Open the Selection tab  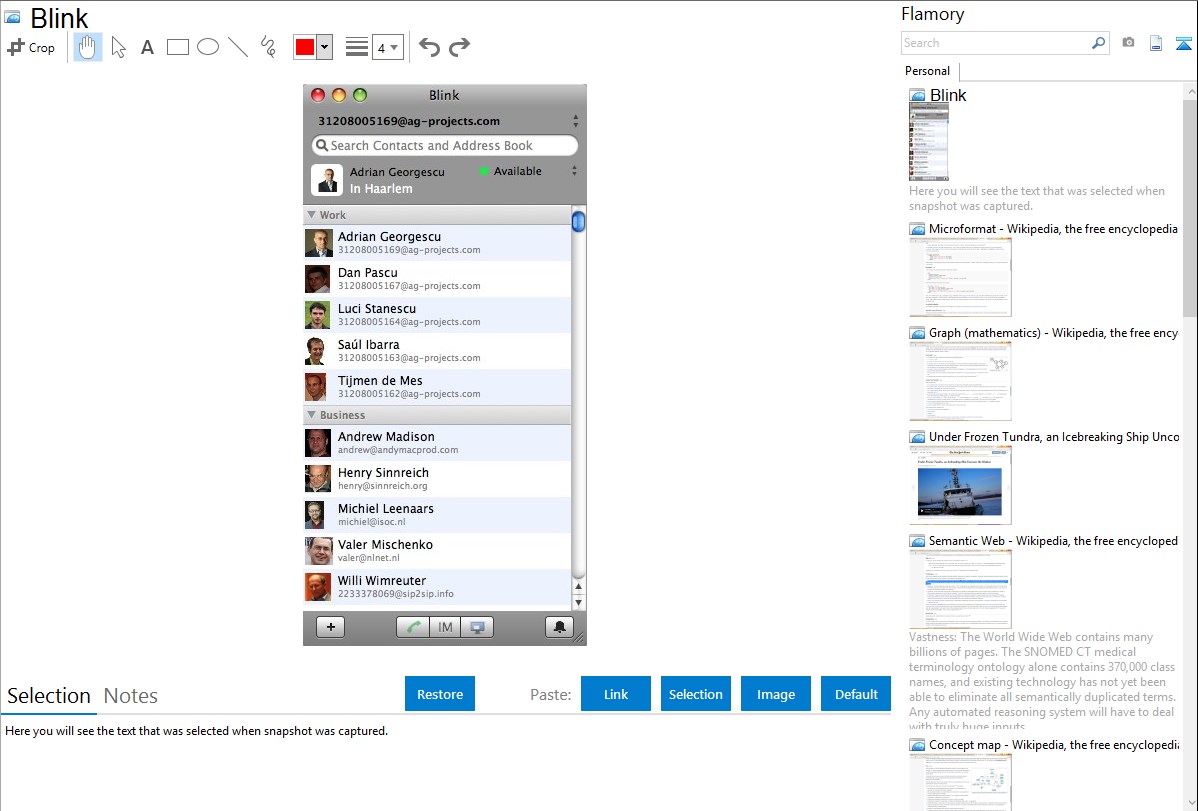point(49,696)
